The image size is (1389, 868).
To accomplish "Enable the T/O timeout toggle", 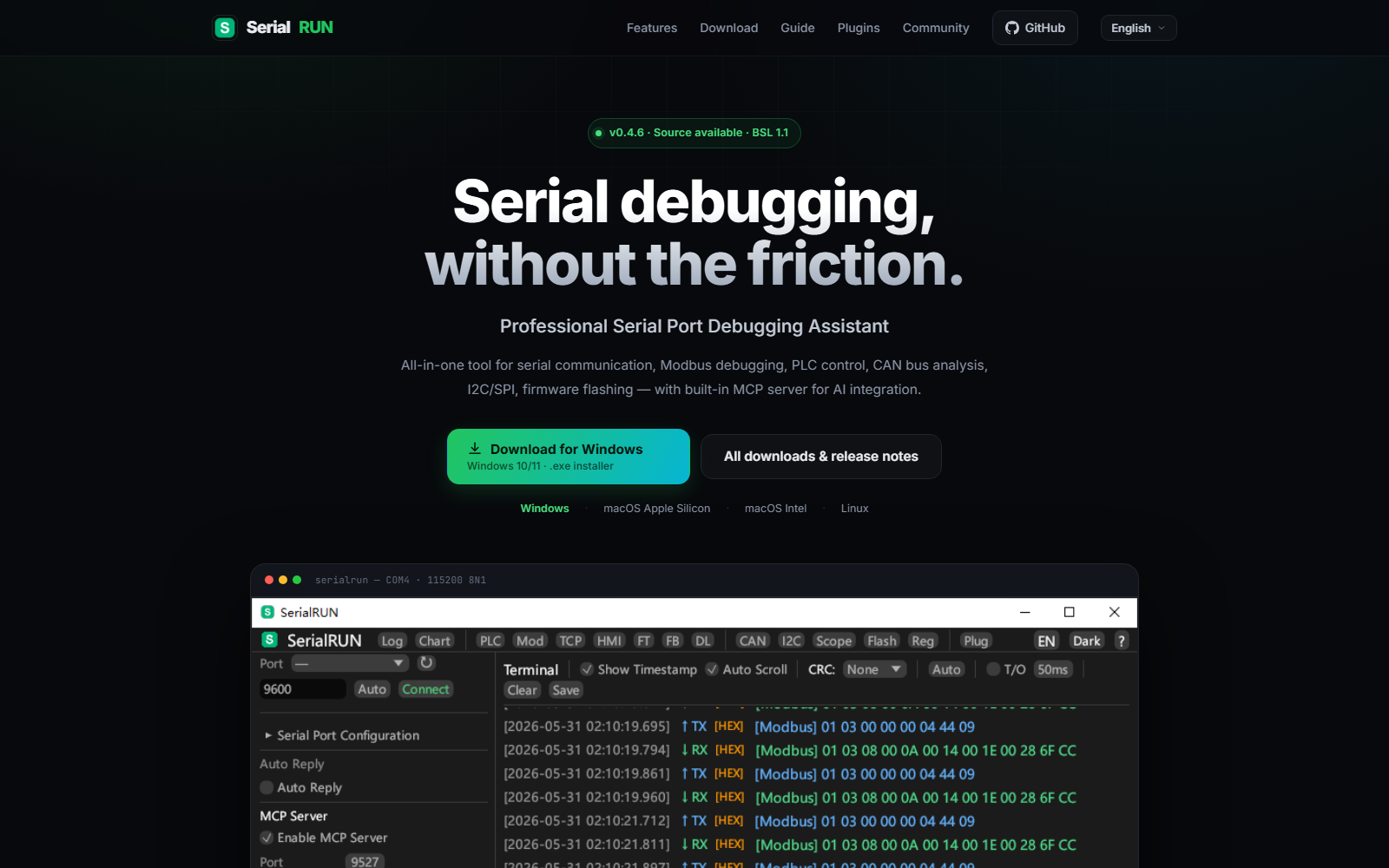I will (993, 669).
